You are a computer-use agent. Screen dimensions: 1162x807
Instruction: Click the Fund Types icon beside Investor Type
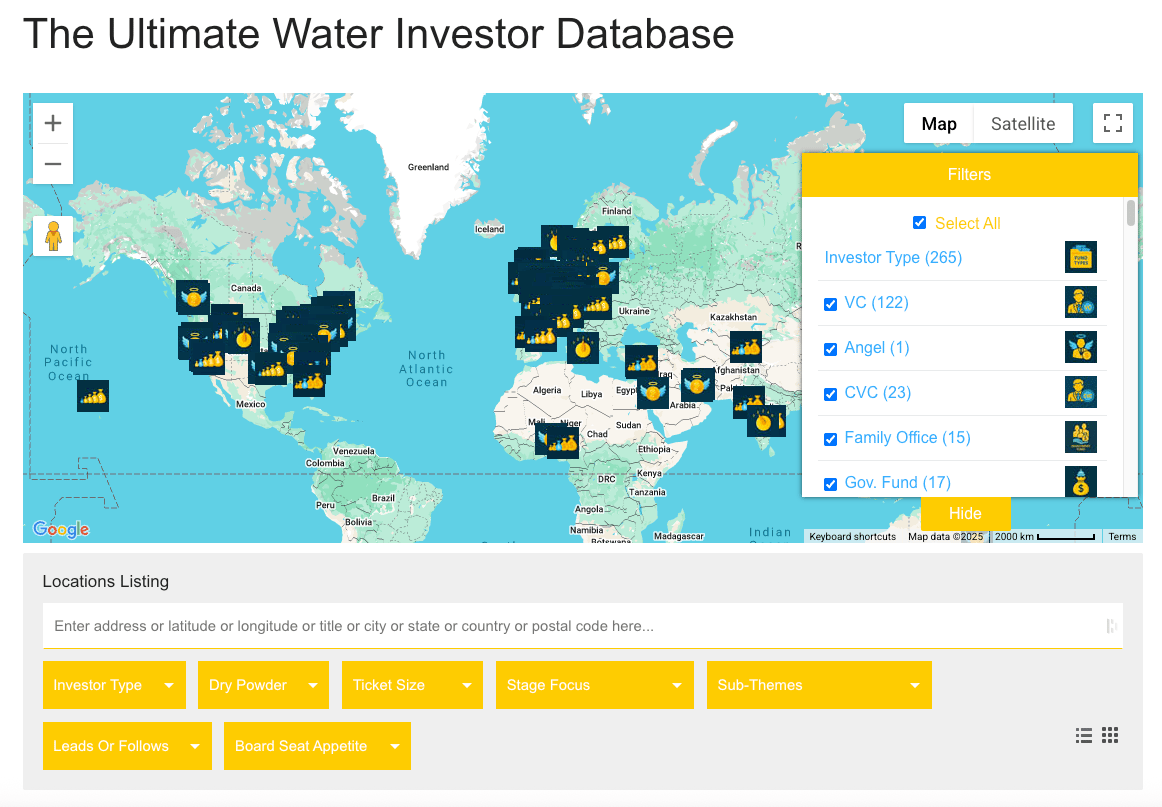coord(1080,257)
